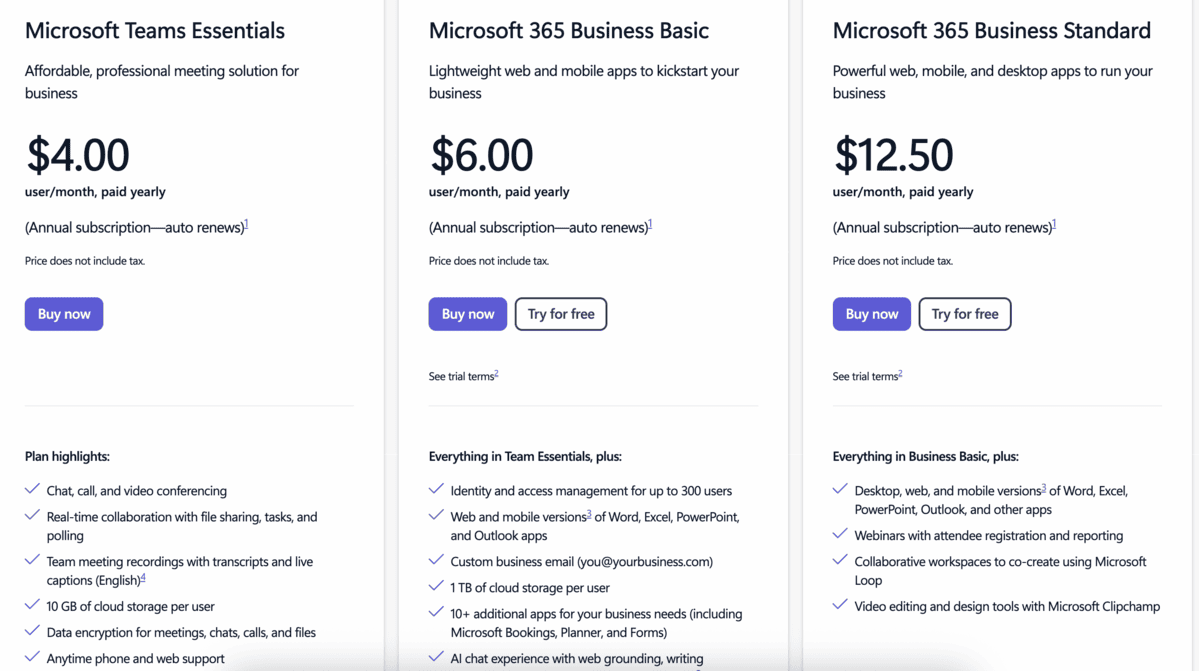
Task: Open footnote 2 beside Business Basic trial terms
Action: click(x=496, y=374)
